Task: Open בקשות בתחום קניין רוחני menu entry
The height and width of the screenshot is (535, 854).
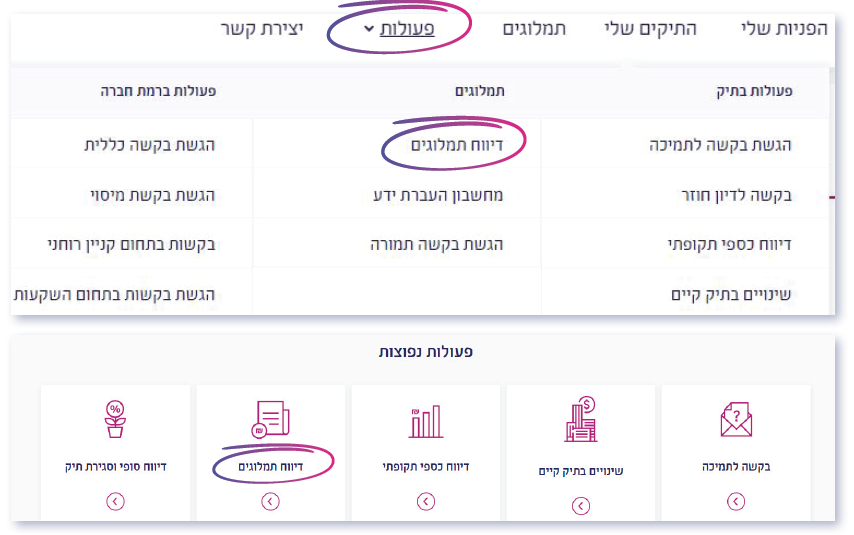Action: coord(132,243)
